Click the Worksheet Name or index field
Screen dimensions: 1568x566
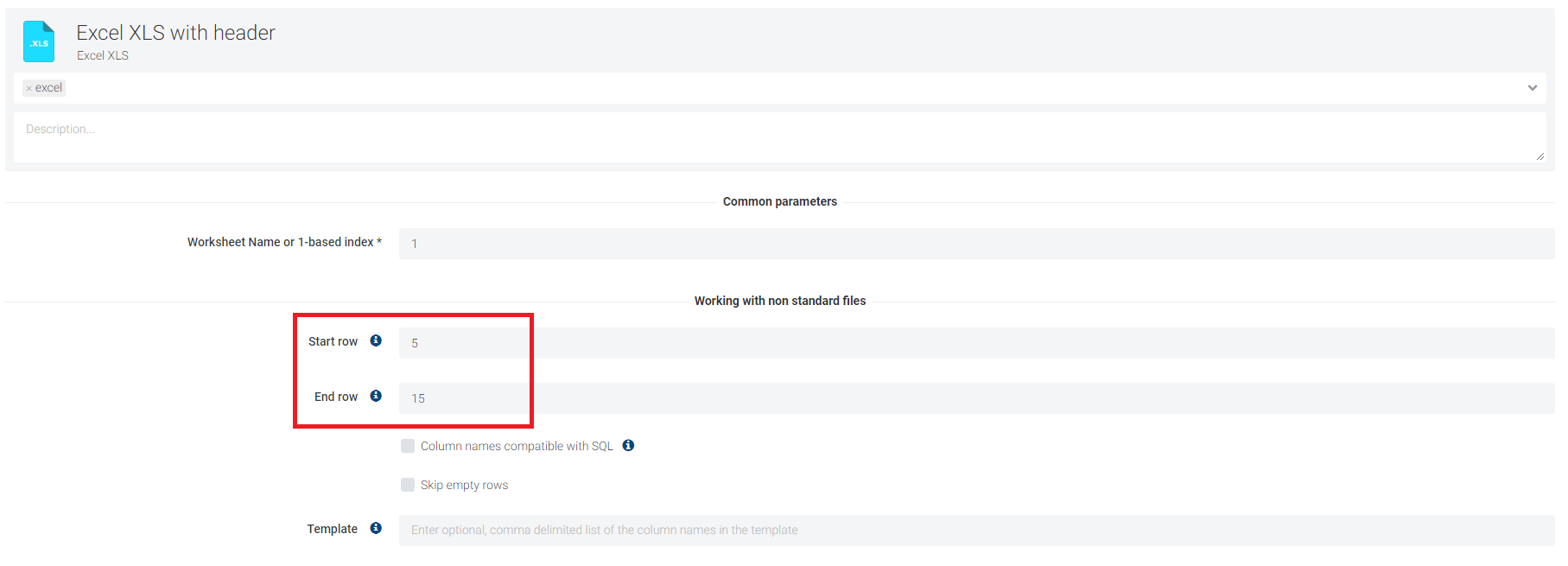pos(974,244)
